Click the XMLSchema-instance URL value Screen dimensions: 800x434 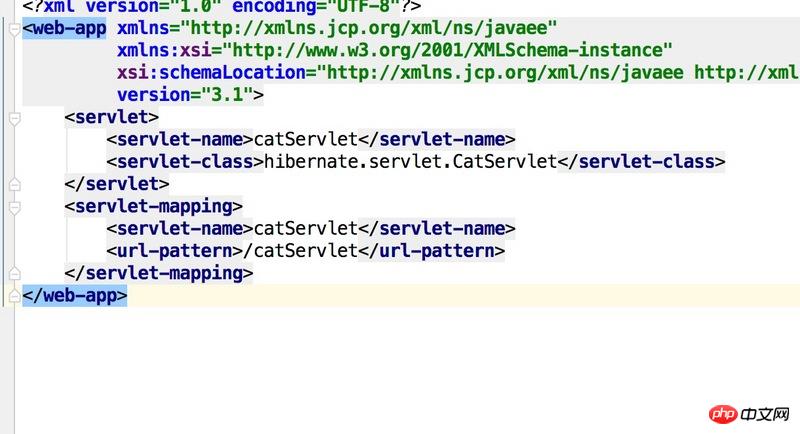click(447, 50)
